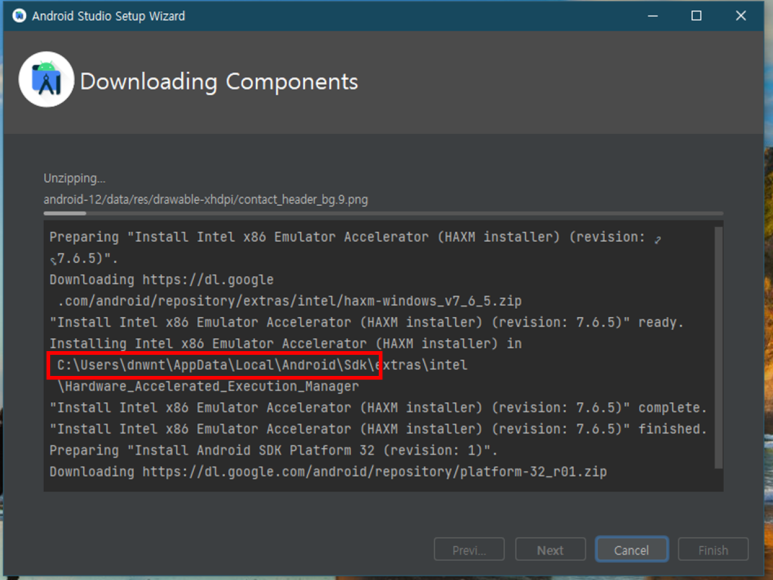This screenshot has height=580, width=773.
Task: Click the haxm-windows_v7_6_5.zip URL line
Action: (290, 301)
